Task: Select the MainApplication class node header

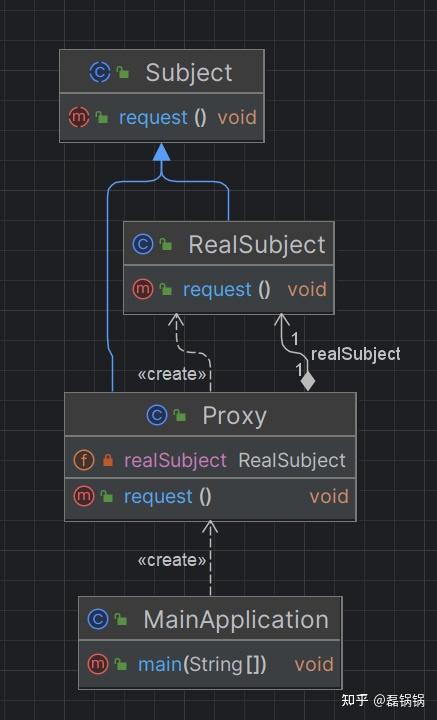Action: point(210,619)
